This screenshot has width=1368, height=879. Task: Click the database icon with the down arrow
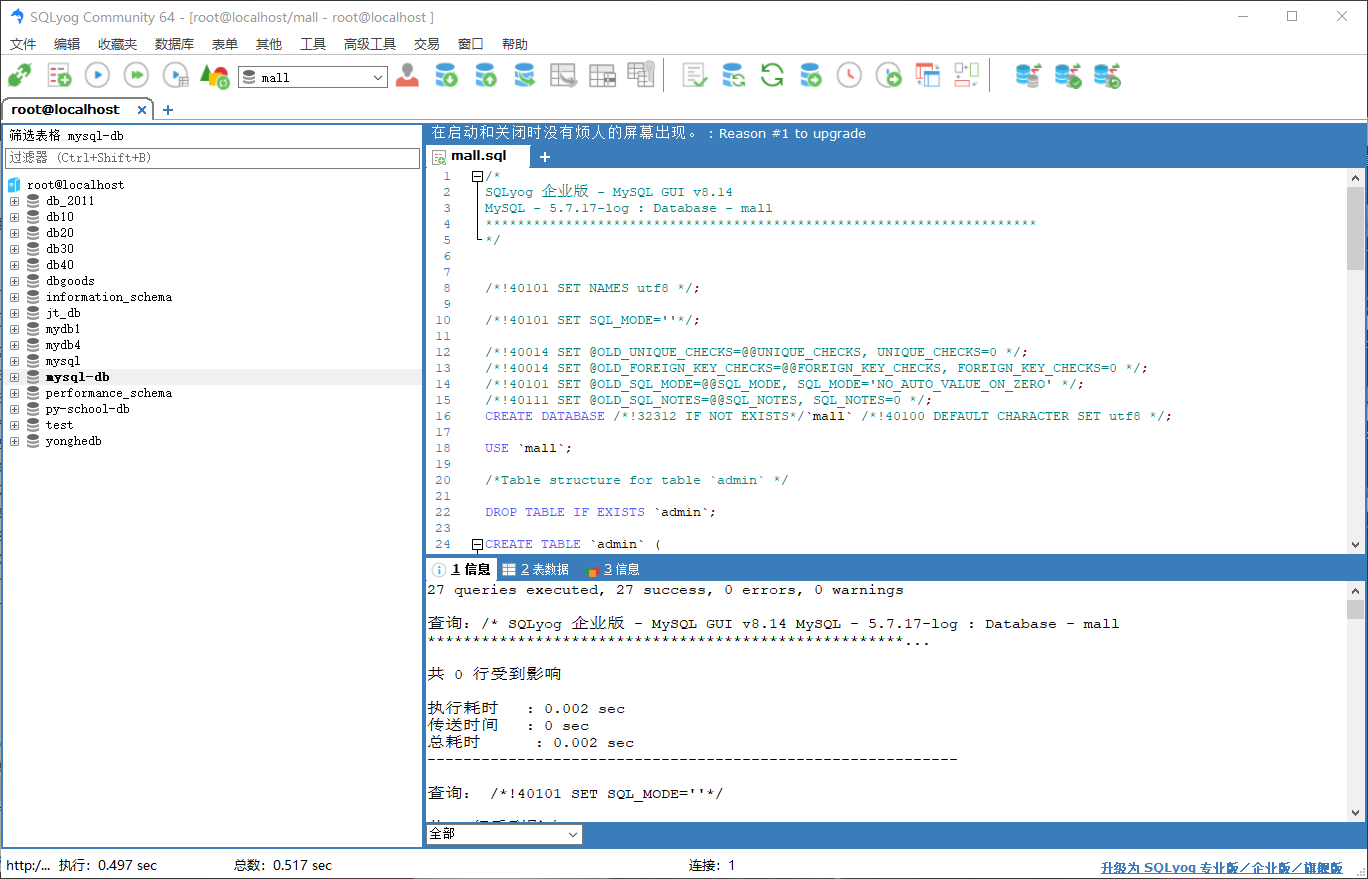tap(446, 75)
